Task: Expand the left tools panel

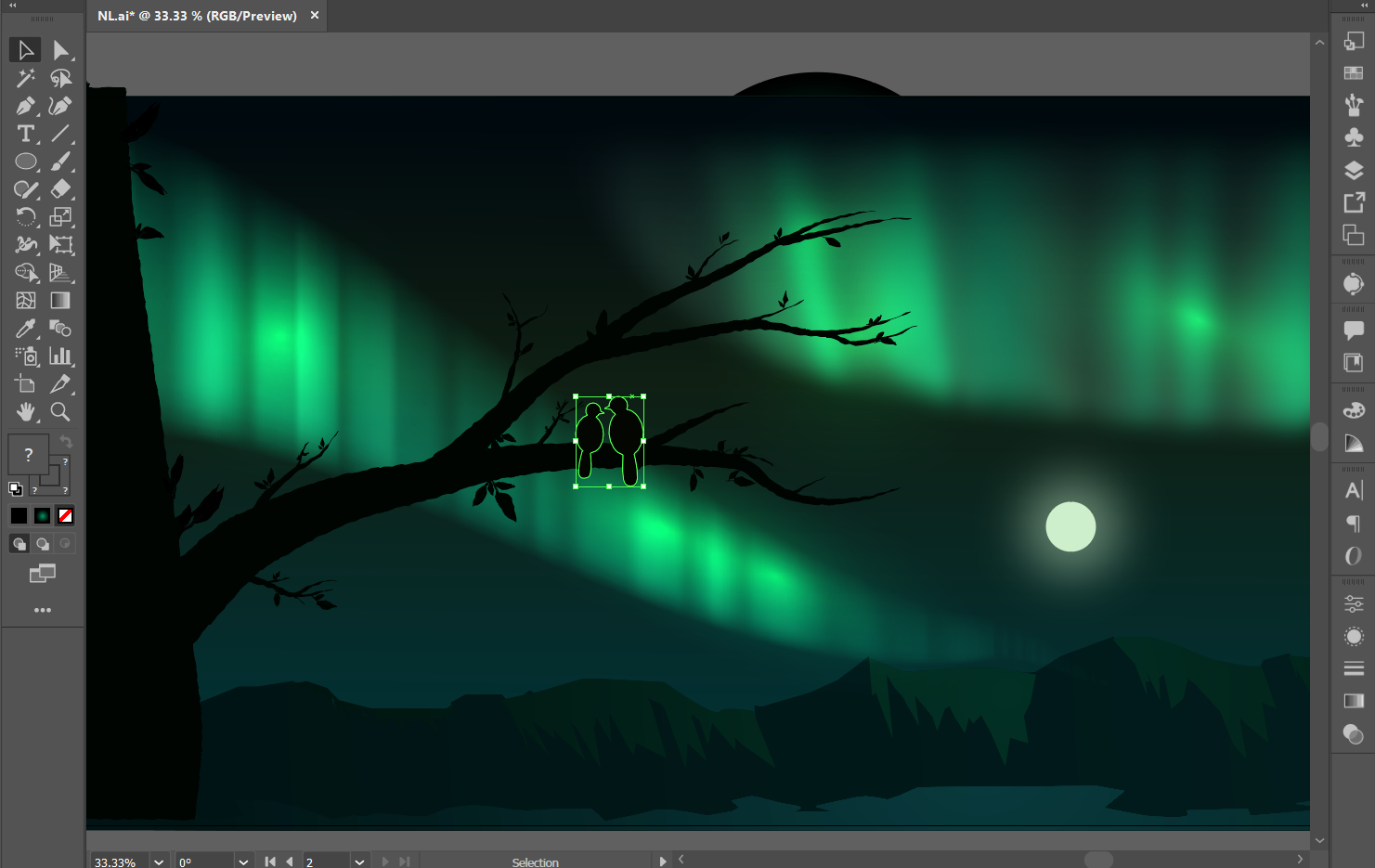Action: tap(13, 6)
